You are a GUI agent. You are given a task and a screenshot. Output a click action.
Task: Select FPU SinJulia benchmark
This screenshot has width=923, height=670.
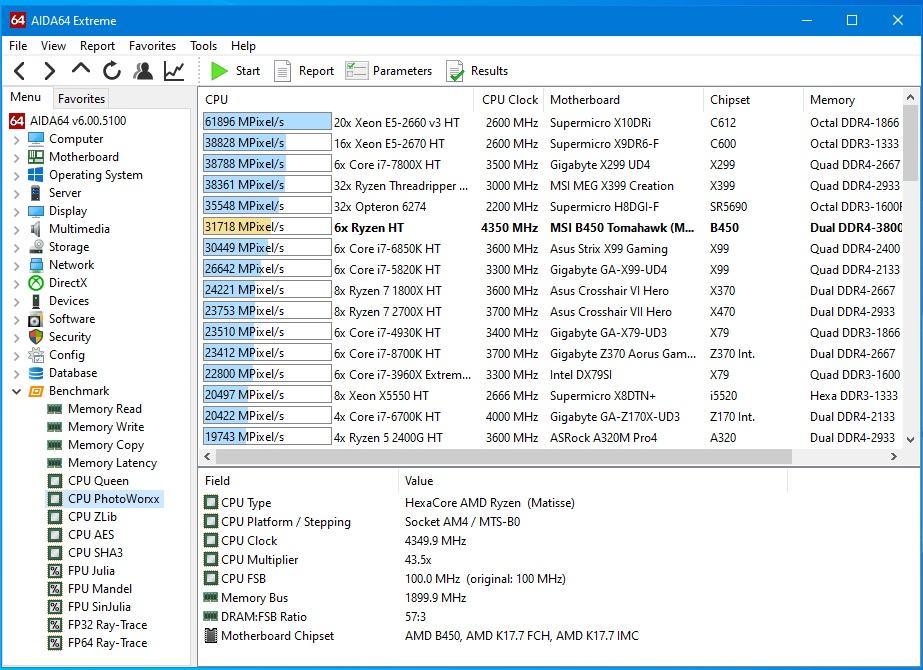click(x=99, y=607)
